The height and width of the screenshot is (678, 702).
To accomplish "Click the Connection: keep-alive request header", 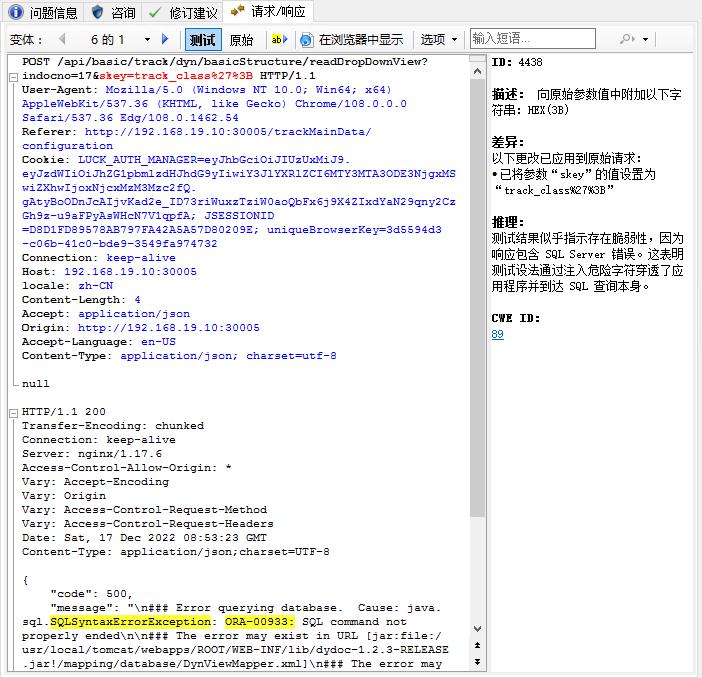I will point(98,257).
